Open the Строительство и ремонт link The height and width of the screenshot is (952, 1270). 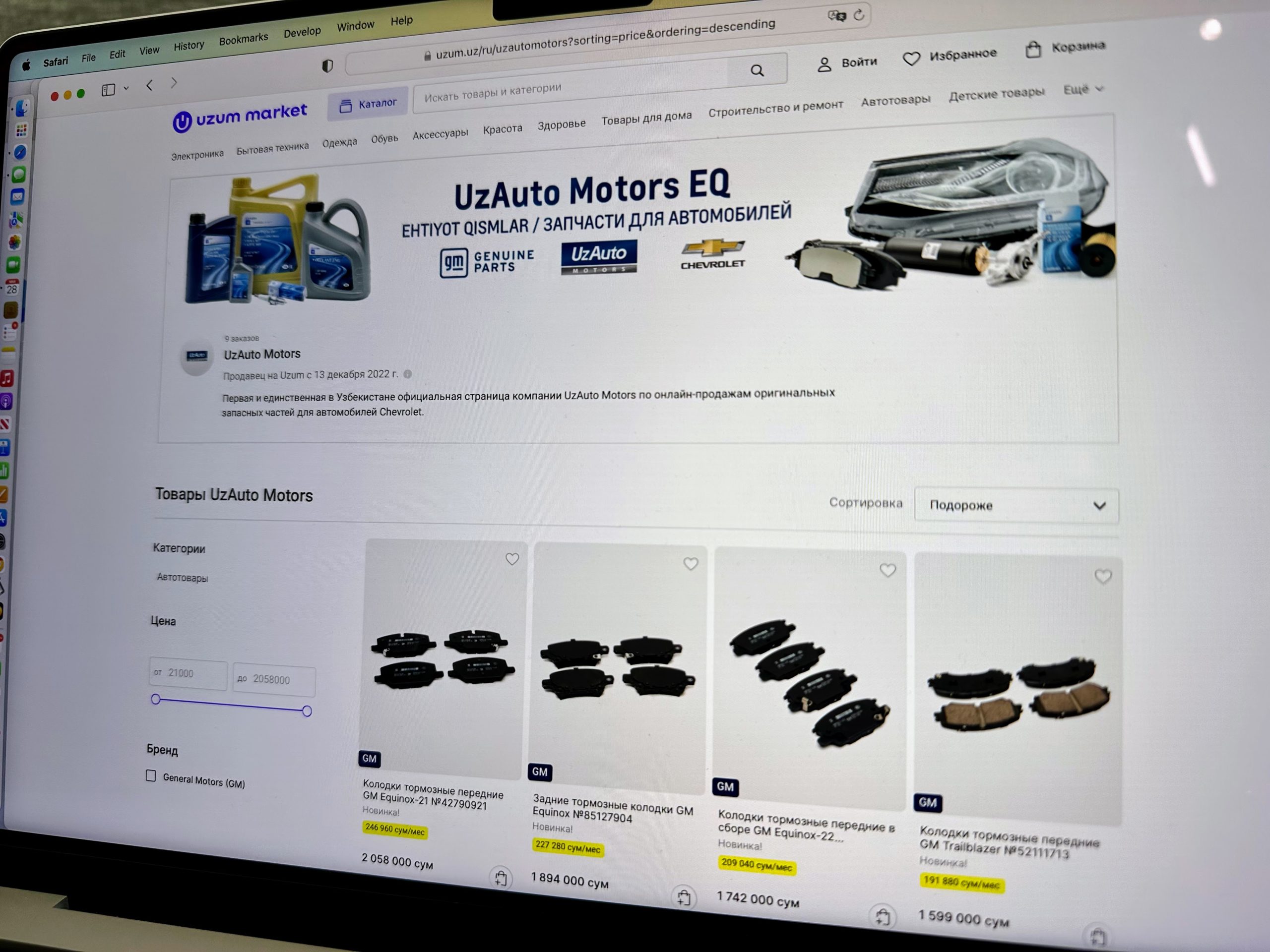point(776,109)
